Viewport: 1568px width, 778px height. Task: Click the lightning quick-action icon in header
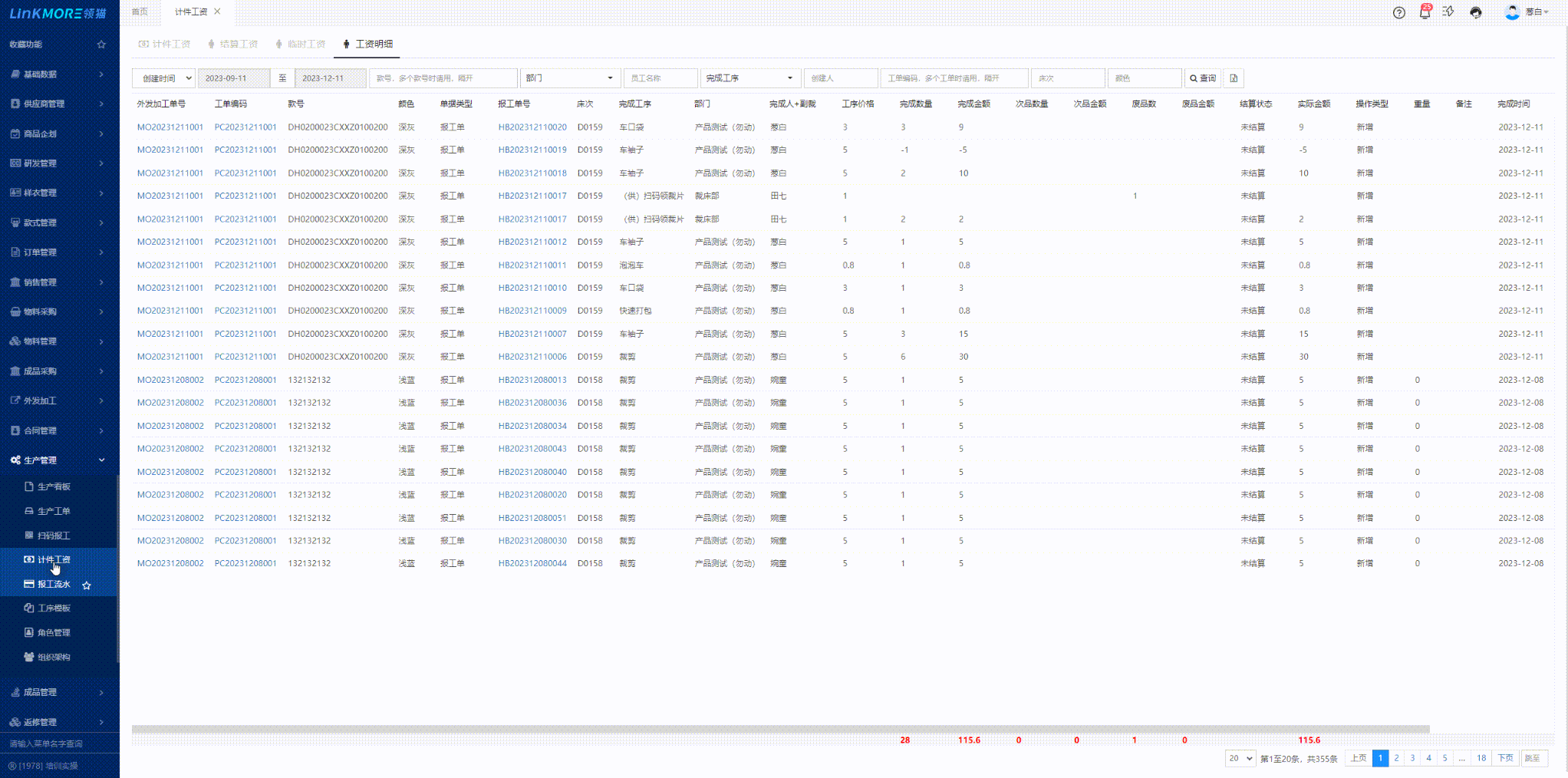[1448, 12]
